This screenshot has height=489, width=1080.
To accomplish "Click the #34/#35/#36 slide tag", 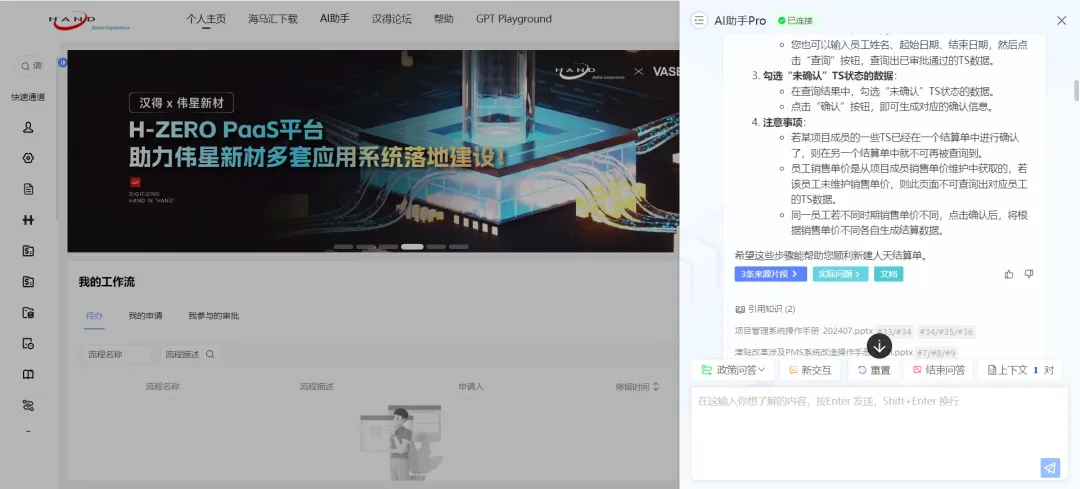I will (946, 332).
